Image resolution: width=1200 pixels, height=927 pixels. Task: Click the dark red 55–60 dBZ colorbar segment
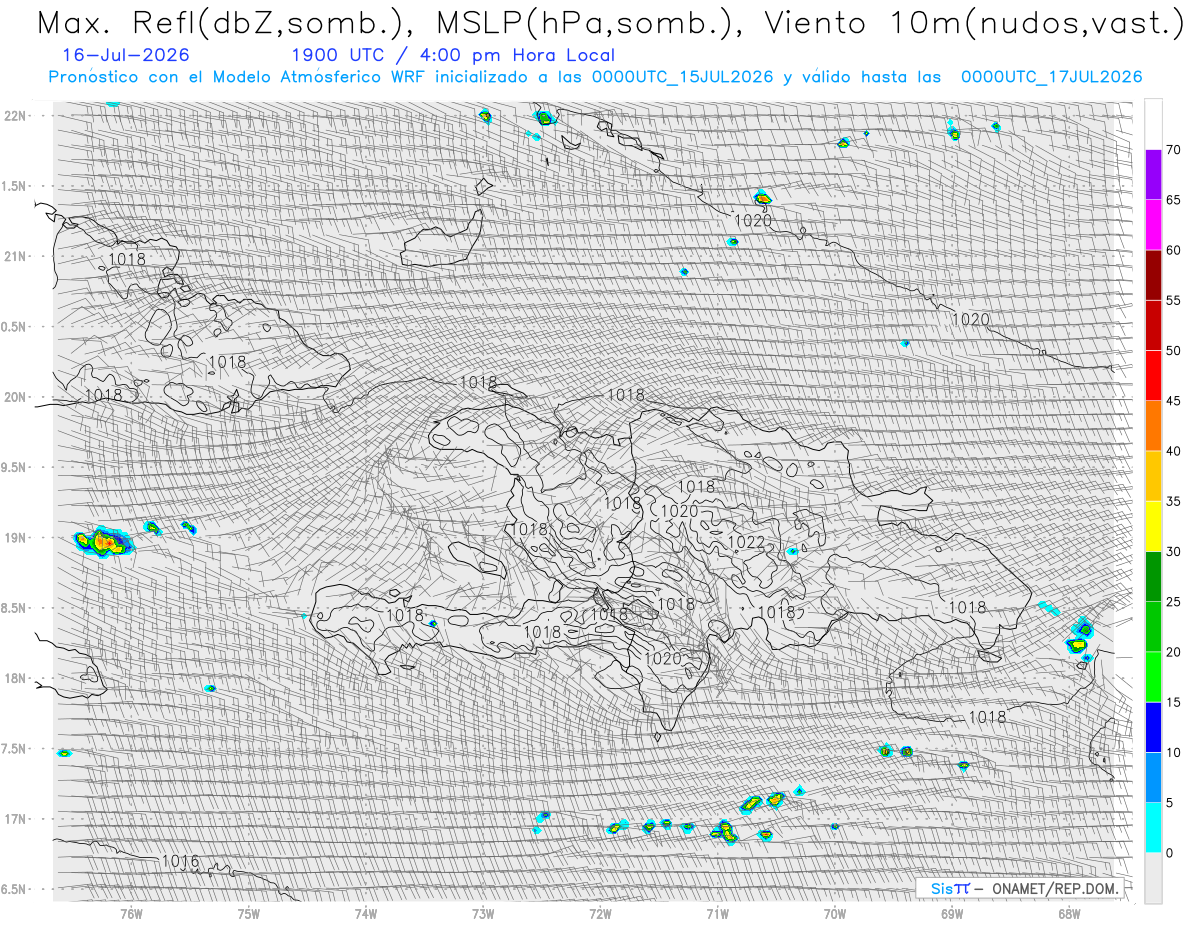pos(1153,275)
